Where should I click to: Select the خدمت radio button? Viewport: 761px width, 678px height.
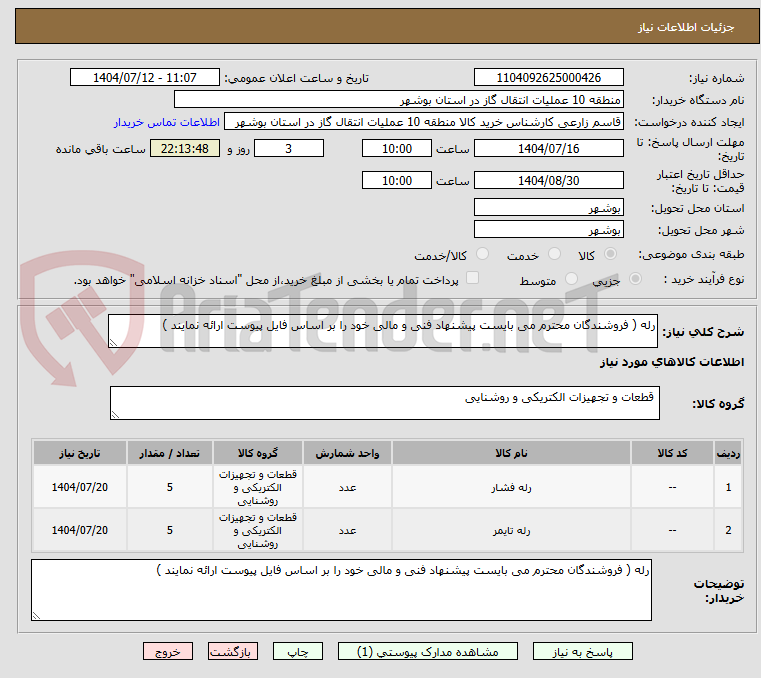pos(554,254)
